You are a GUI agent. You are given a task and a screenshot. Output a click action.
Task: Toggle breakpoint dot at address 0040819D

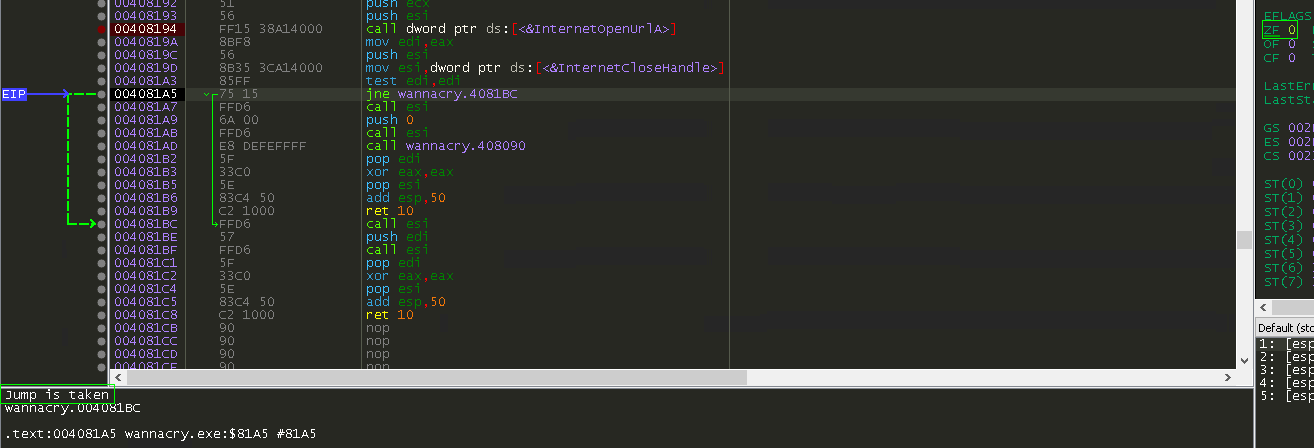[x=102, y=68]
